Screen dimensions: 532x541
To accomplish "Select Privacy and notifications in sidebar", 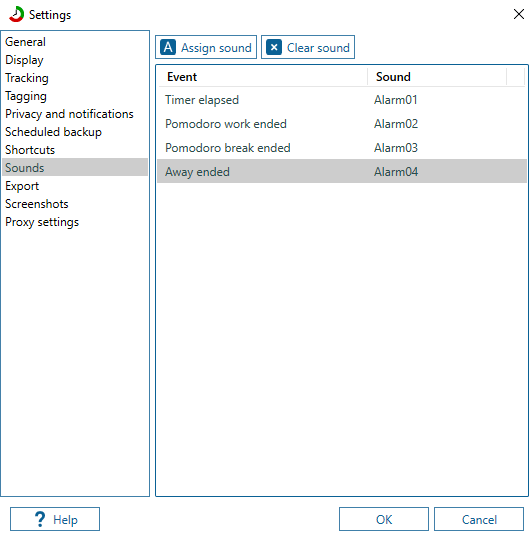I will (x=69, y=114).
